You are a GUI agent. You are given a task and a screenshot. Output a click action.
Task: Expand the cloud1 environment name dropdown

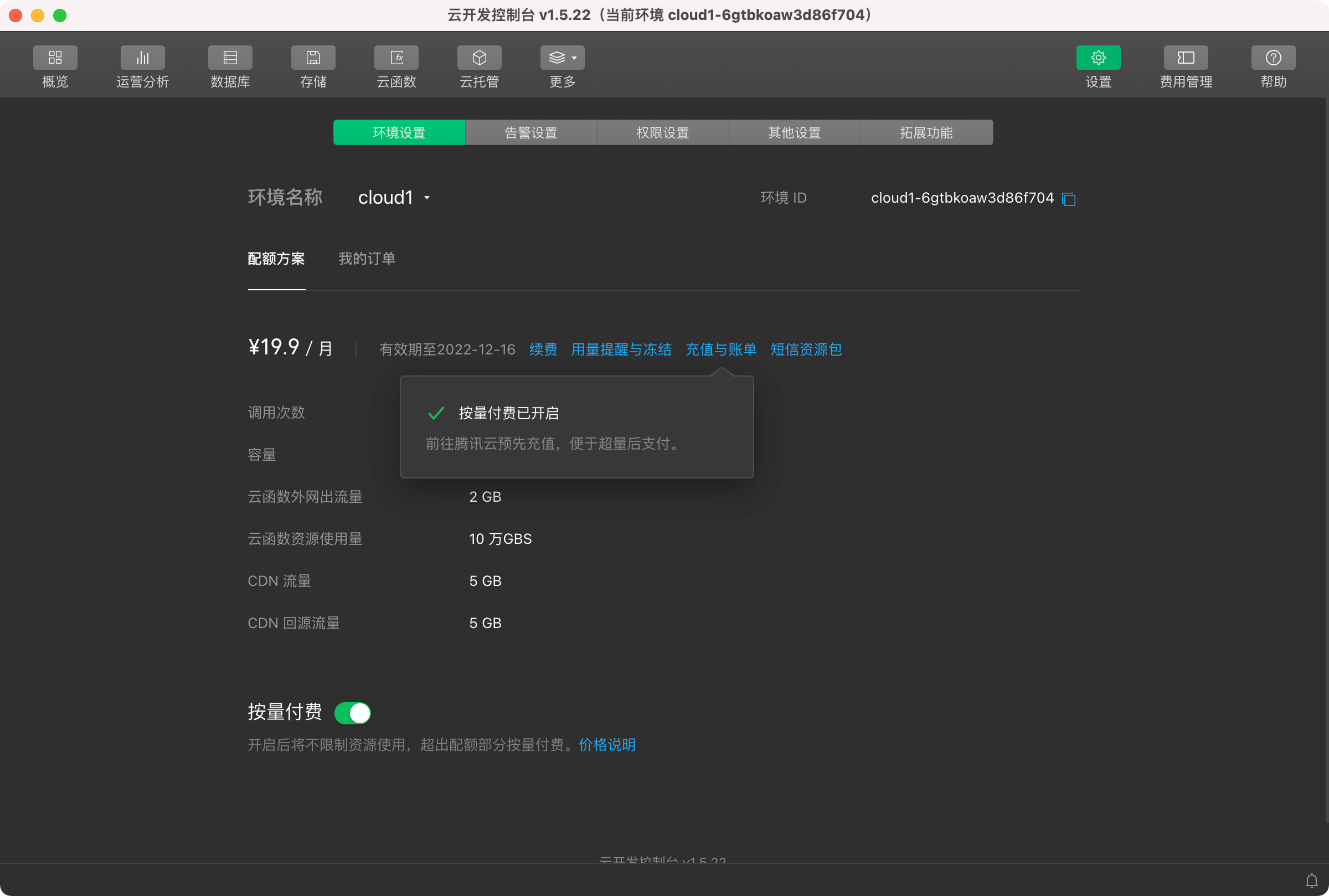pyautogui.click(x=394, y=198)
